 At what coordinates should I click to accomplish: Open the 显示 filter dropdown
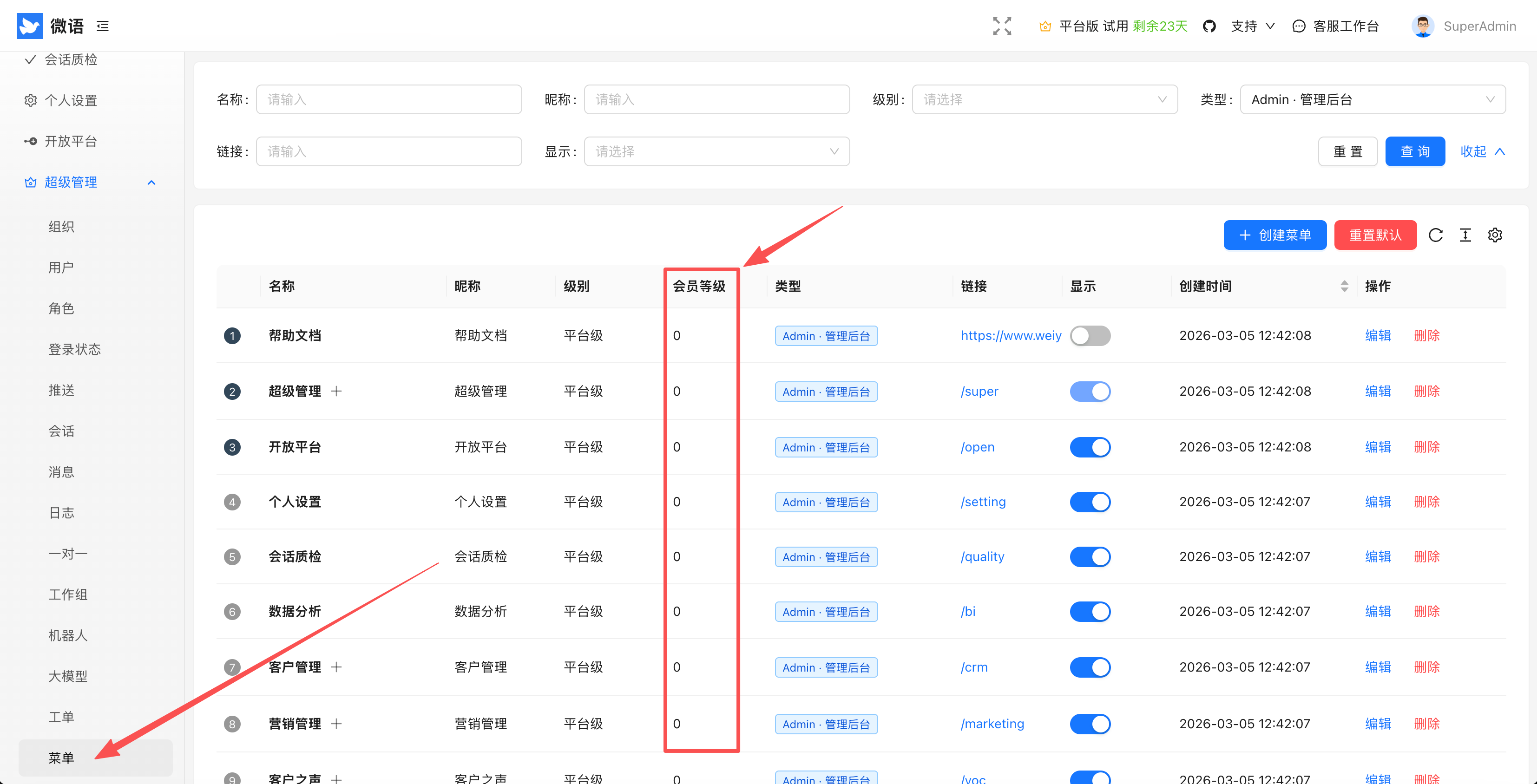[716, 151]
